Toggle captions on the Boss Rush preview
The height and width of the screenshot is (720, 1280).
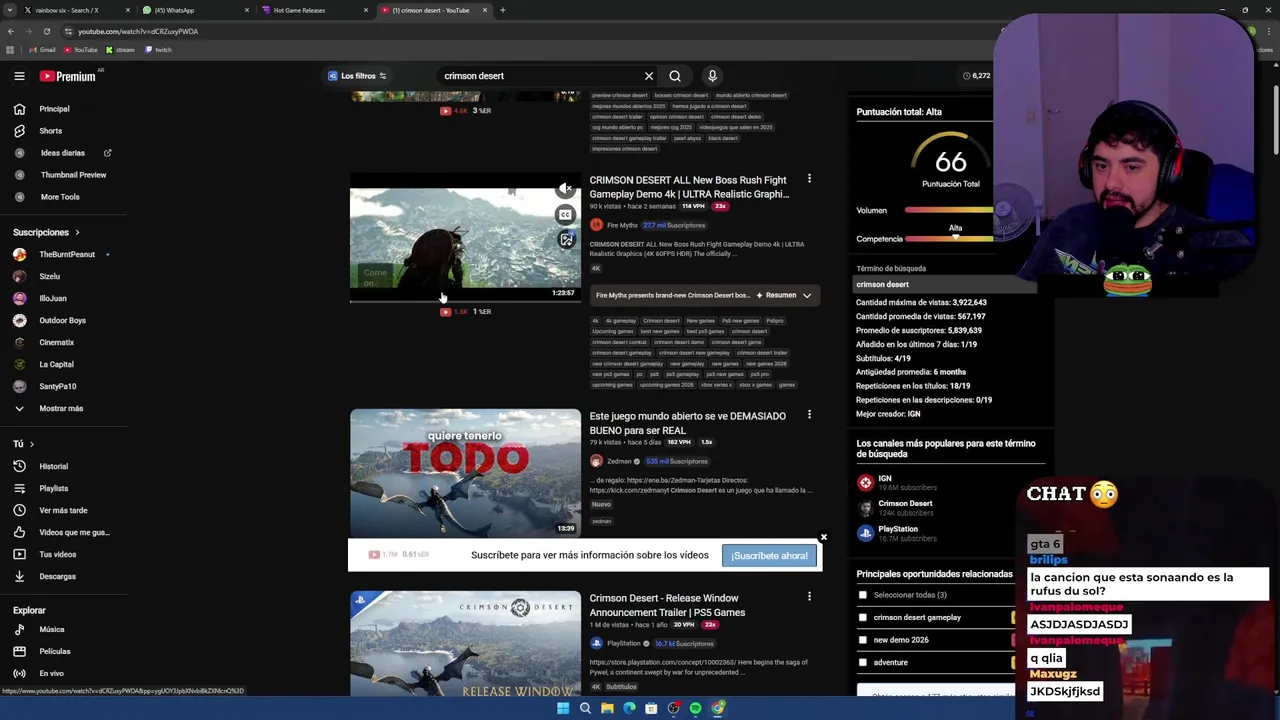point(566,215)
